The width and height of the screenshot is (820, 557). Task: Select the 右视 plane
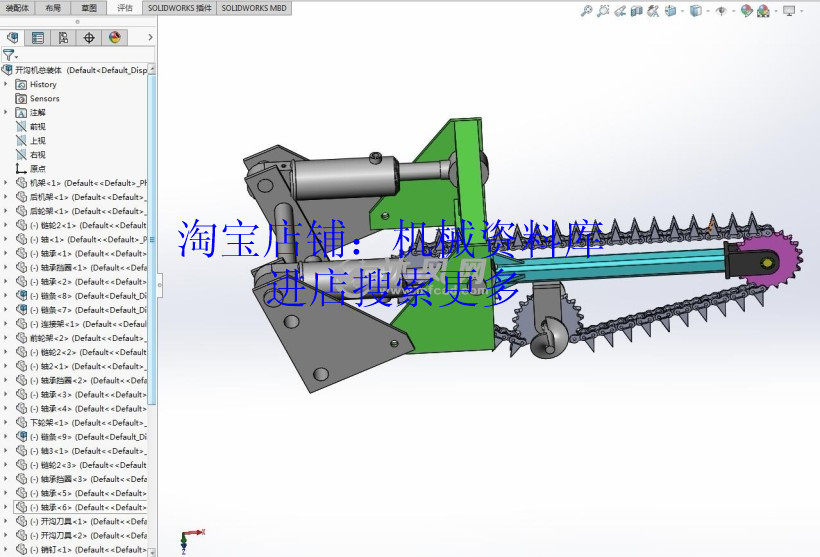coord(31,155)
